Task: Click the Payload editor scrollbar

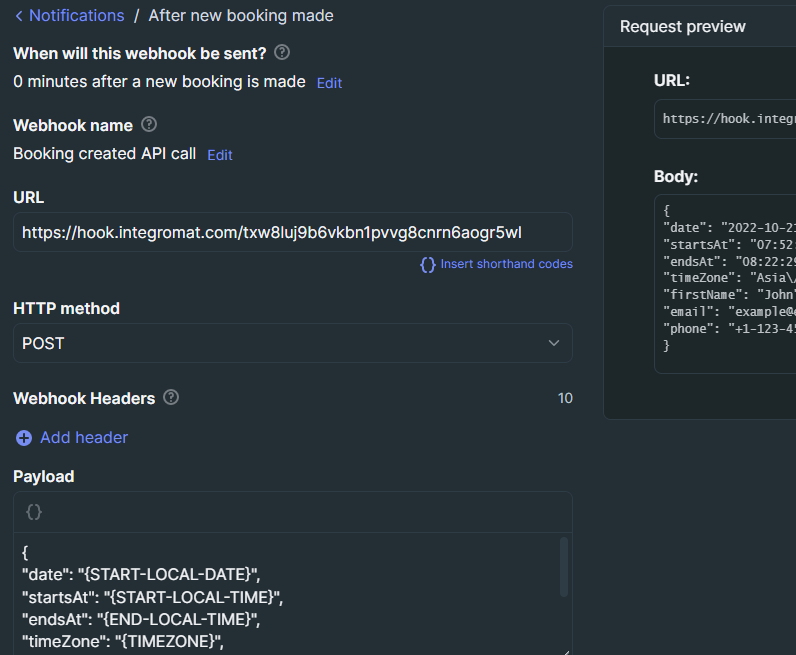Action: tap(563, 567)
